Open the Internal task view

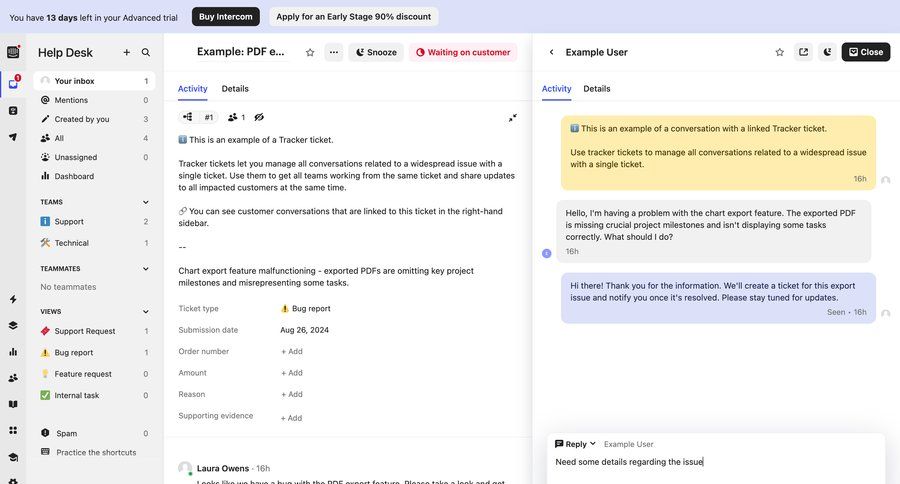[94, 395]
